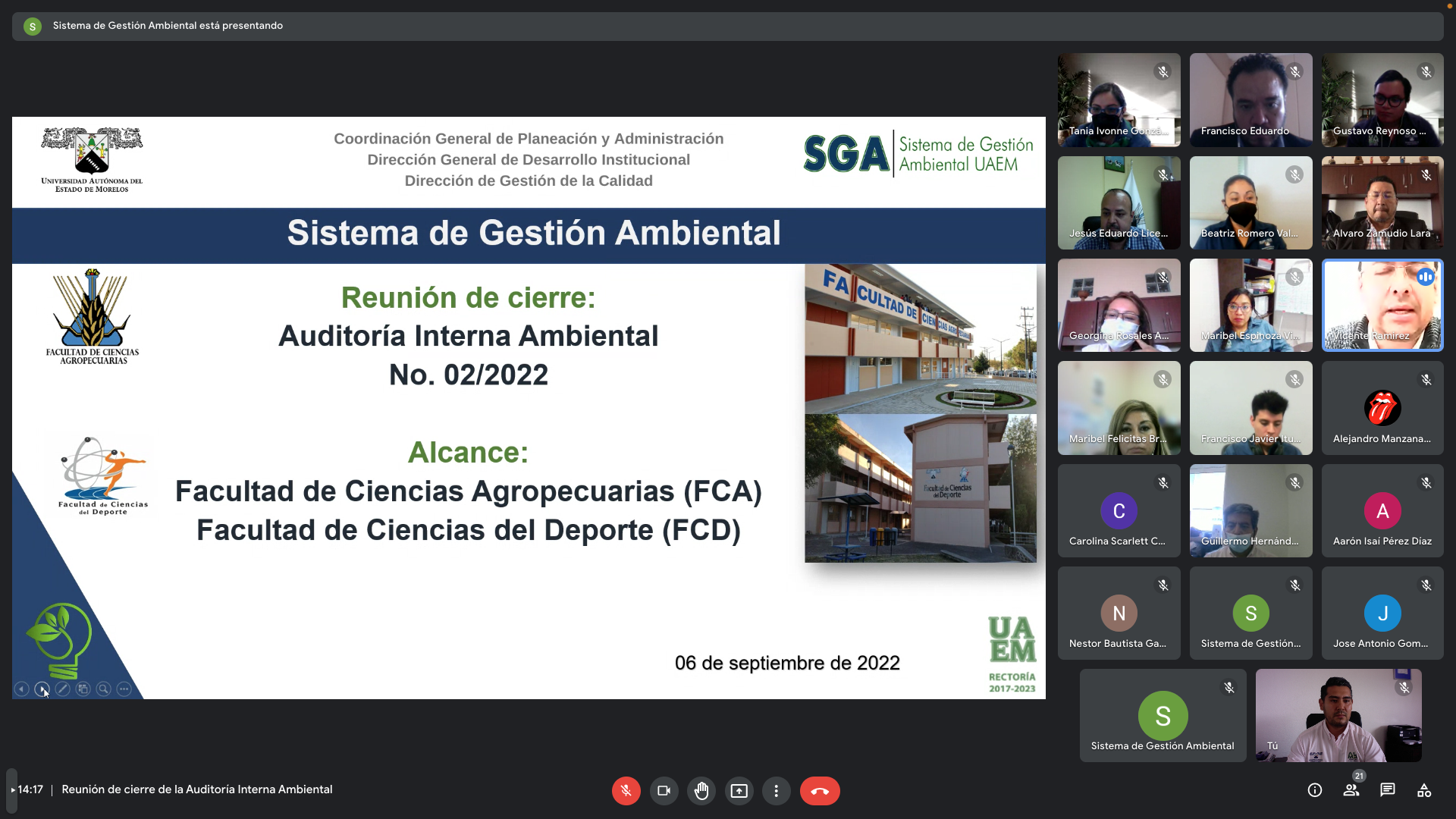Advance to the next slide in the presentation
The image size is (1456, 819).
[42, 689]
